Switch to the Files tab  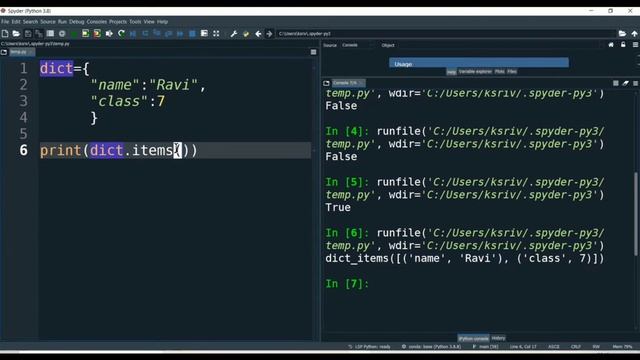click(x=512, y=71)
